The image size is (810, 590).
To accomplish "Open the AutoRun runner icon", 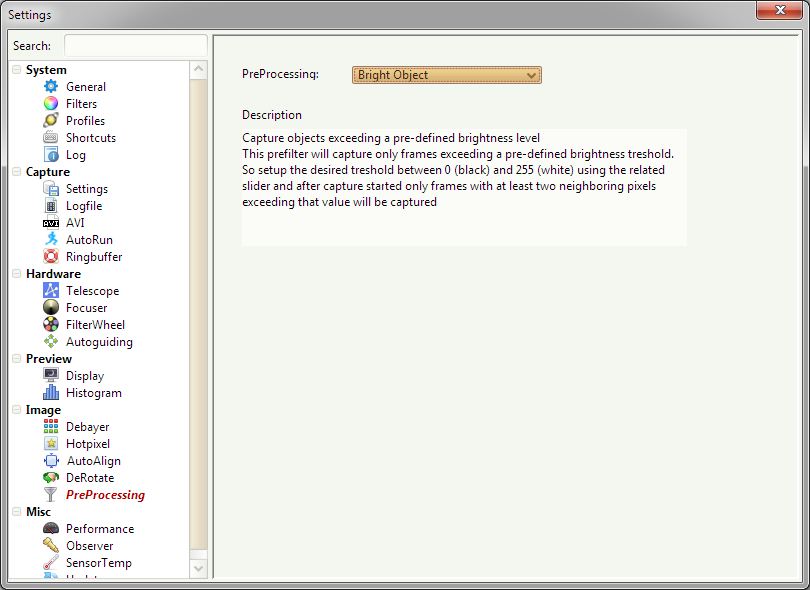I will [x=51, y=239].
